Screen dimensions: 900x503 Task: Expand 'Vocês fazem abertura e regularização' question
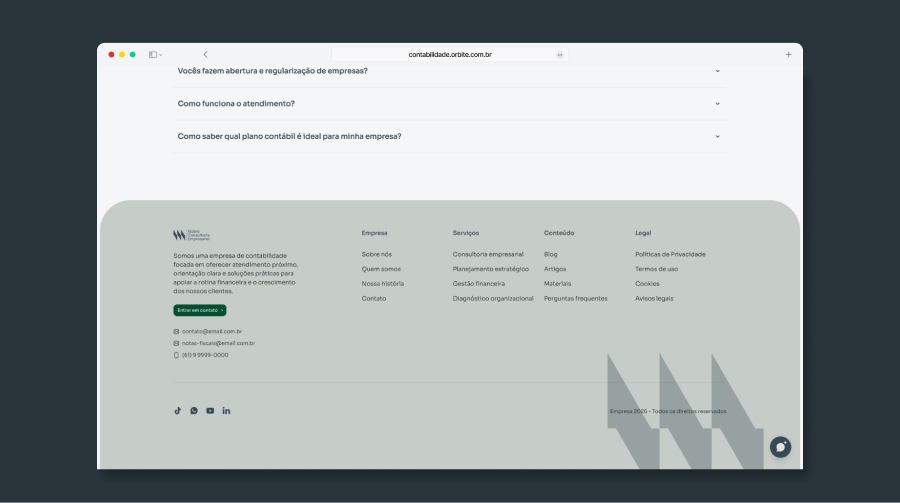(x=449, y=71)
